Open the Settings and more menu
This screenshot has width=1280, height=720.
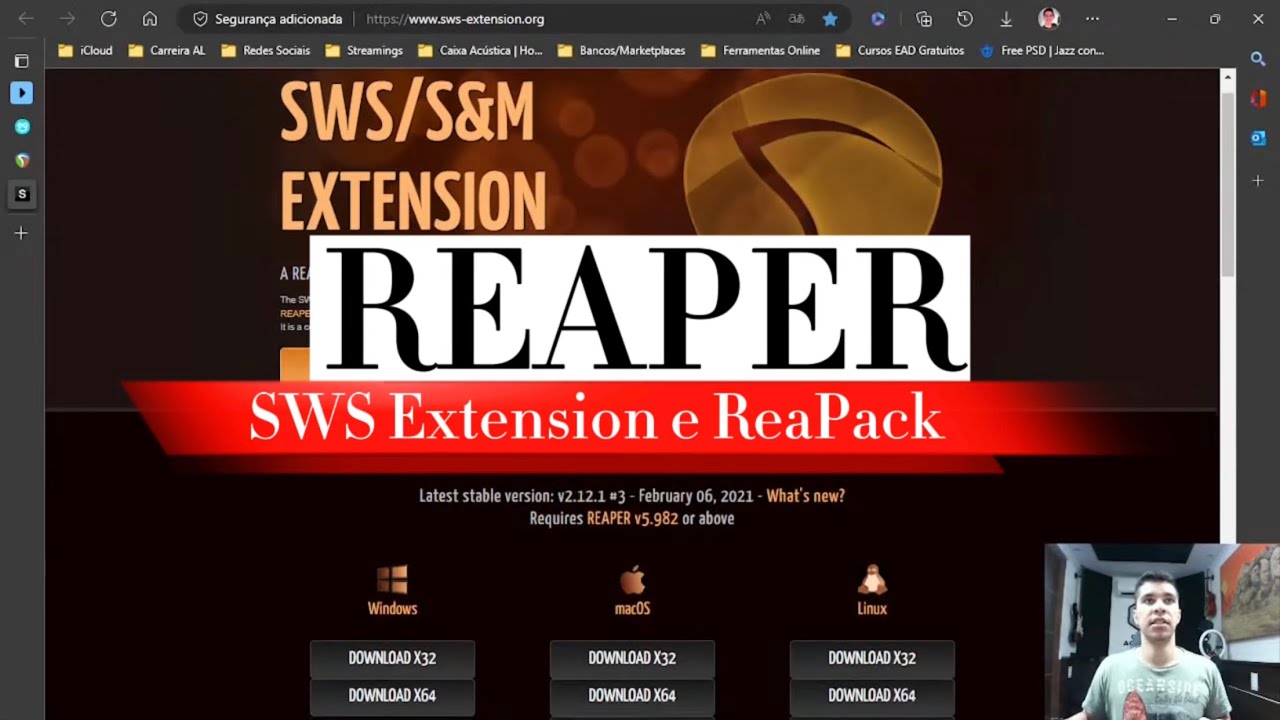pos(1092,19)
